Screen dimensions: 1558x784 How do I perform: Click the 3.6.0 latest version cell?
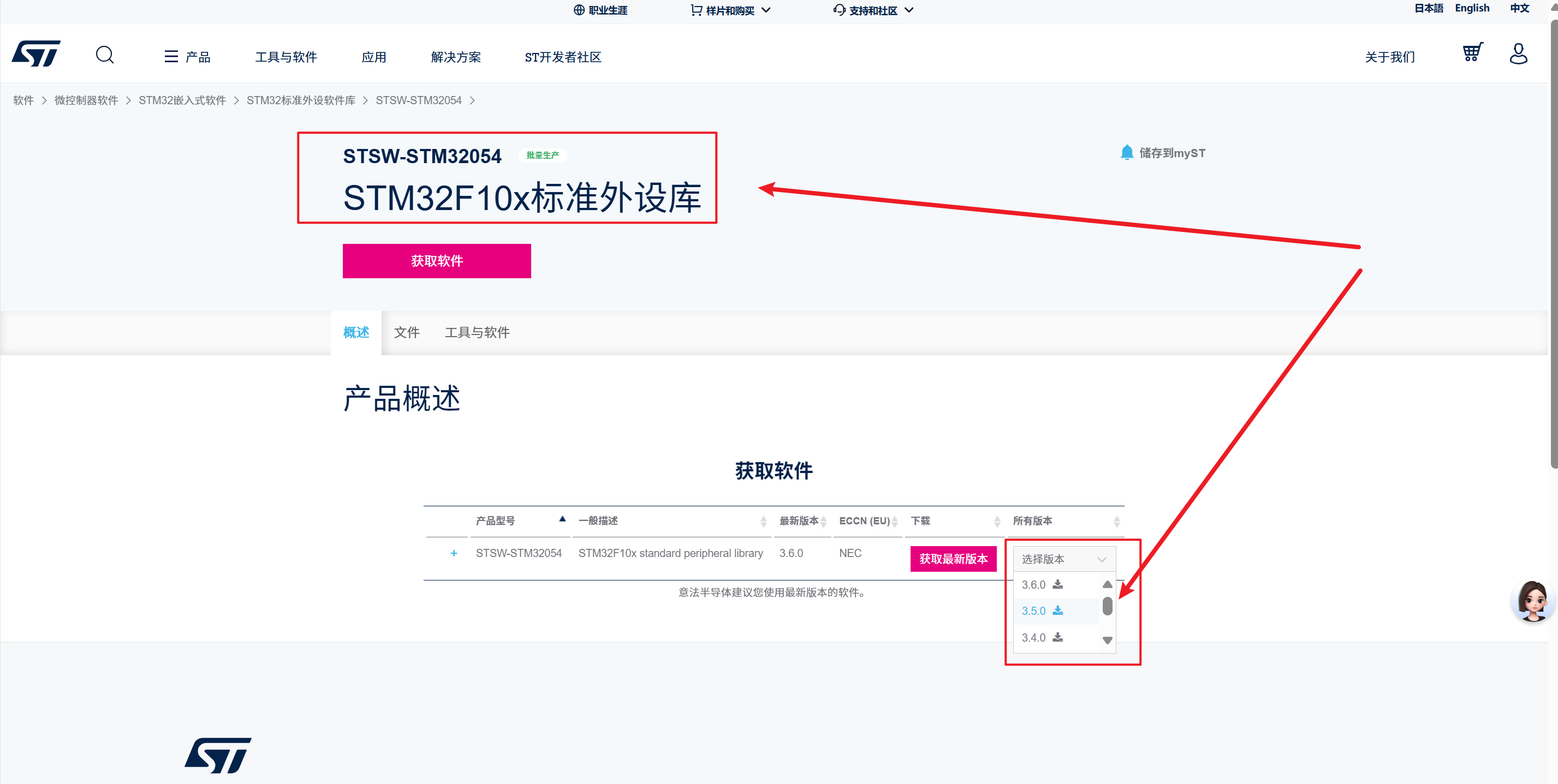coord(791,553)
